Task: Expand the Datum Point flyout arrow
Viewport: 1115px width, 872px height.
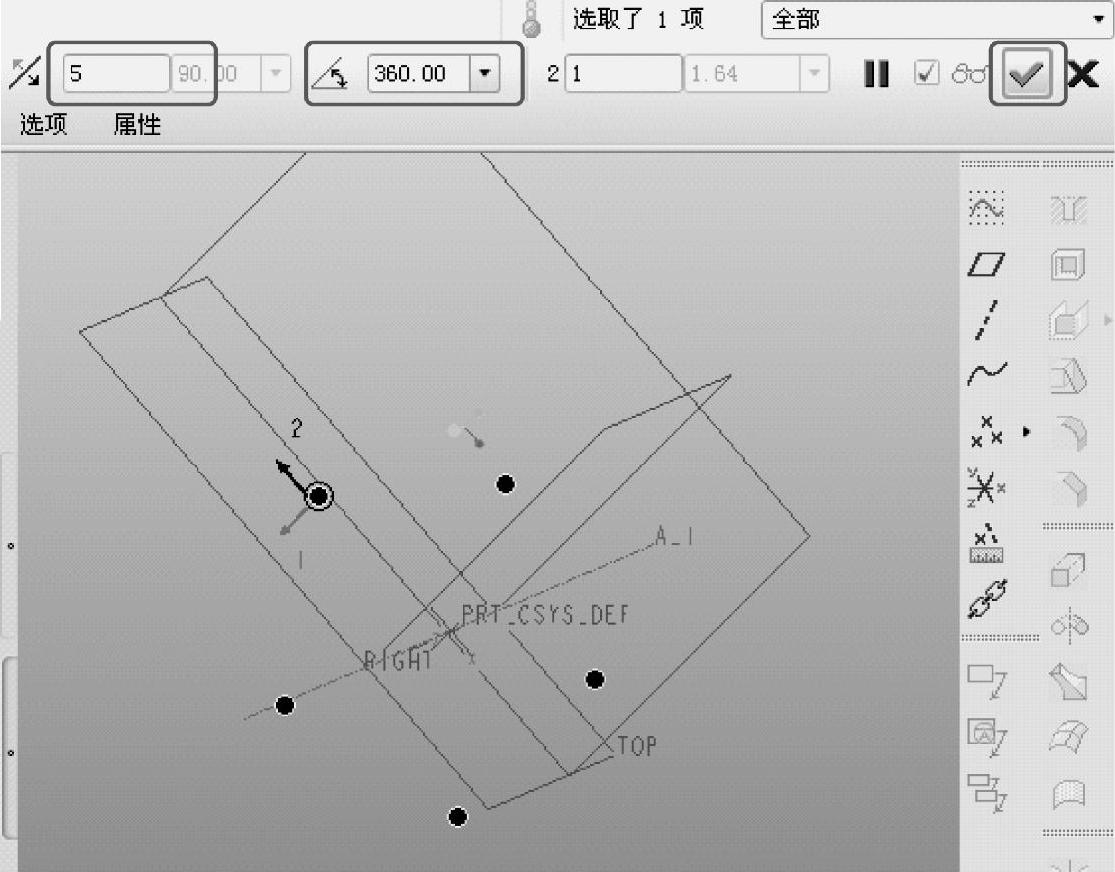Action: [x=1025, y=433]
